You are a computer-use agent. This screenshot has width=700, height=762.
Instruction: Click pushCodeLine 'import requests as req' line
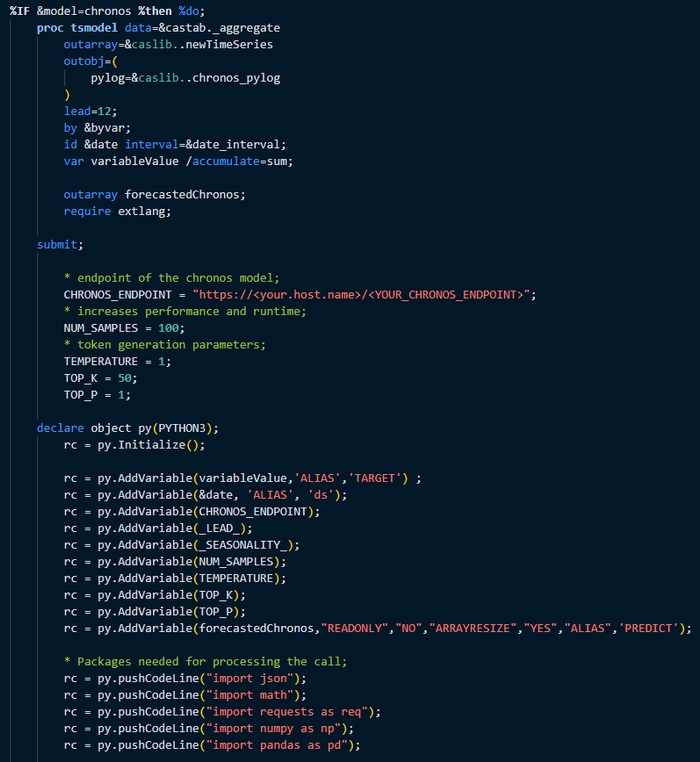(222, 712)
